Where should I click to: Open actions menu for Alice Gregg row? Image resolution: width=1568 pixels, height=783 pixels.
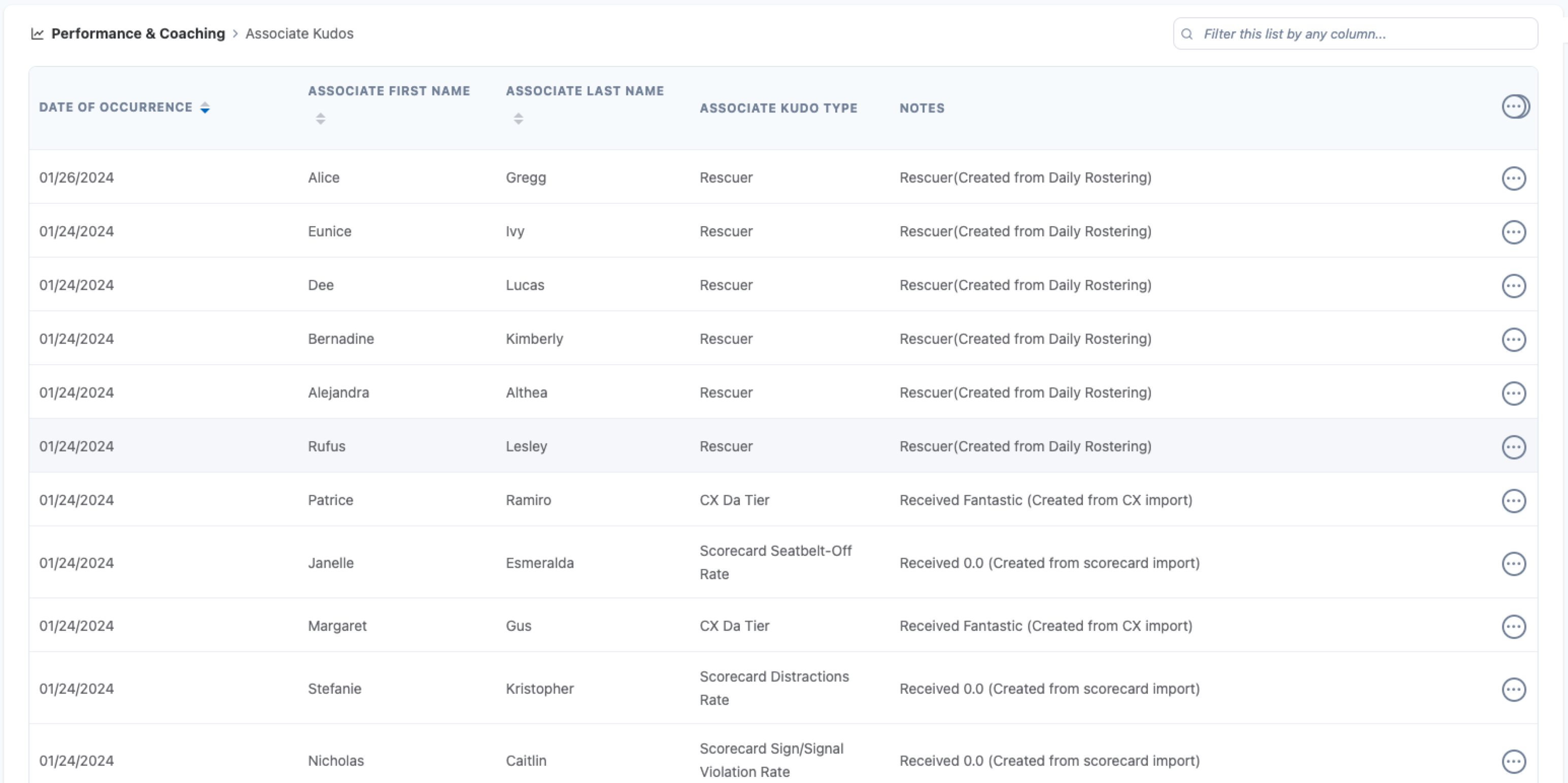pos(1513,179)
